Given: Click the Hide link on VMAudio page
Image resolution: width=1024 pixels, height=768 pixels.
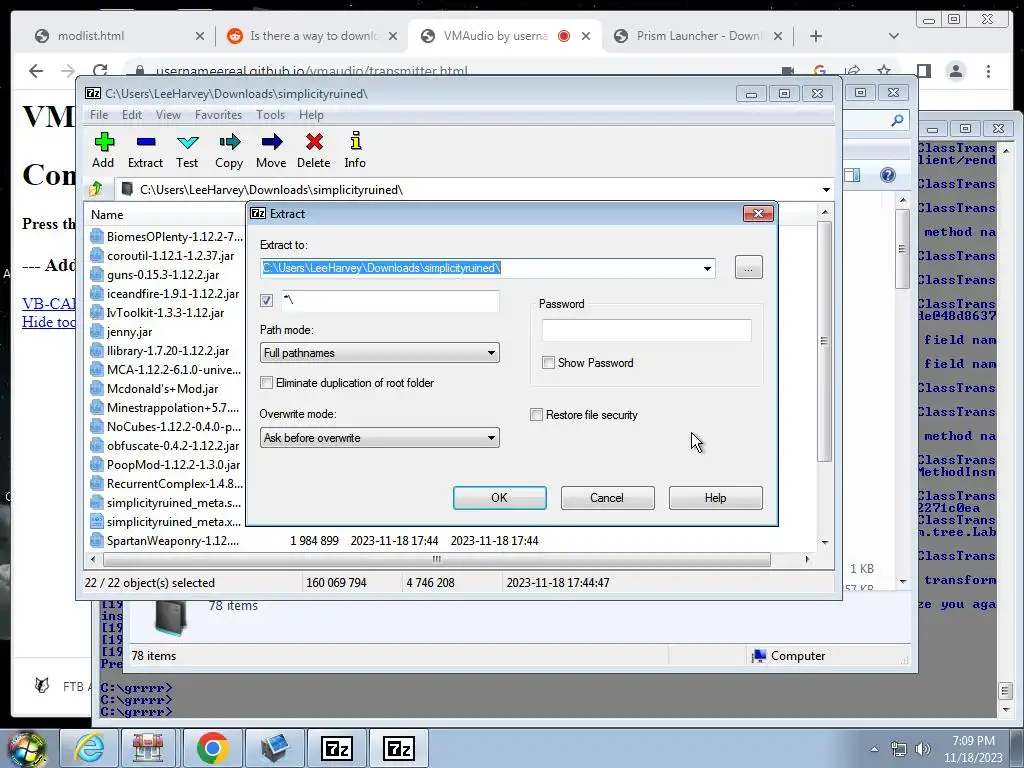Looking at the screenshot, I should point(49,322).
